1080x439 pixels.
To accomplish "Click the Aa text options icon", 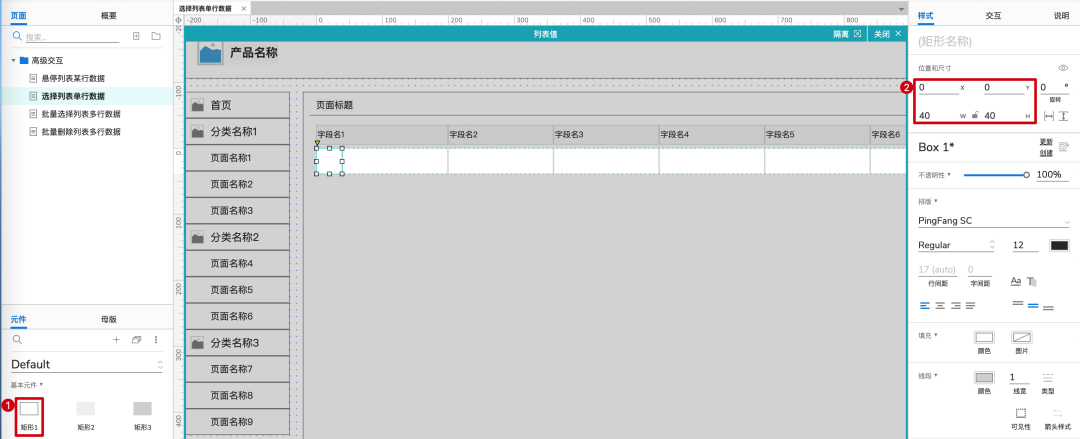I will [1015, 281].
